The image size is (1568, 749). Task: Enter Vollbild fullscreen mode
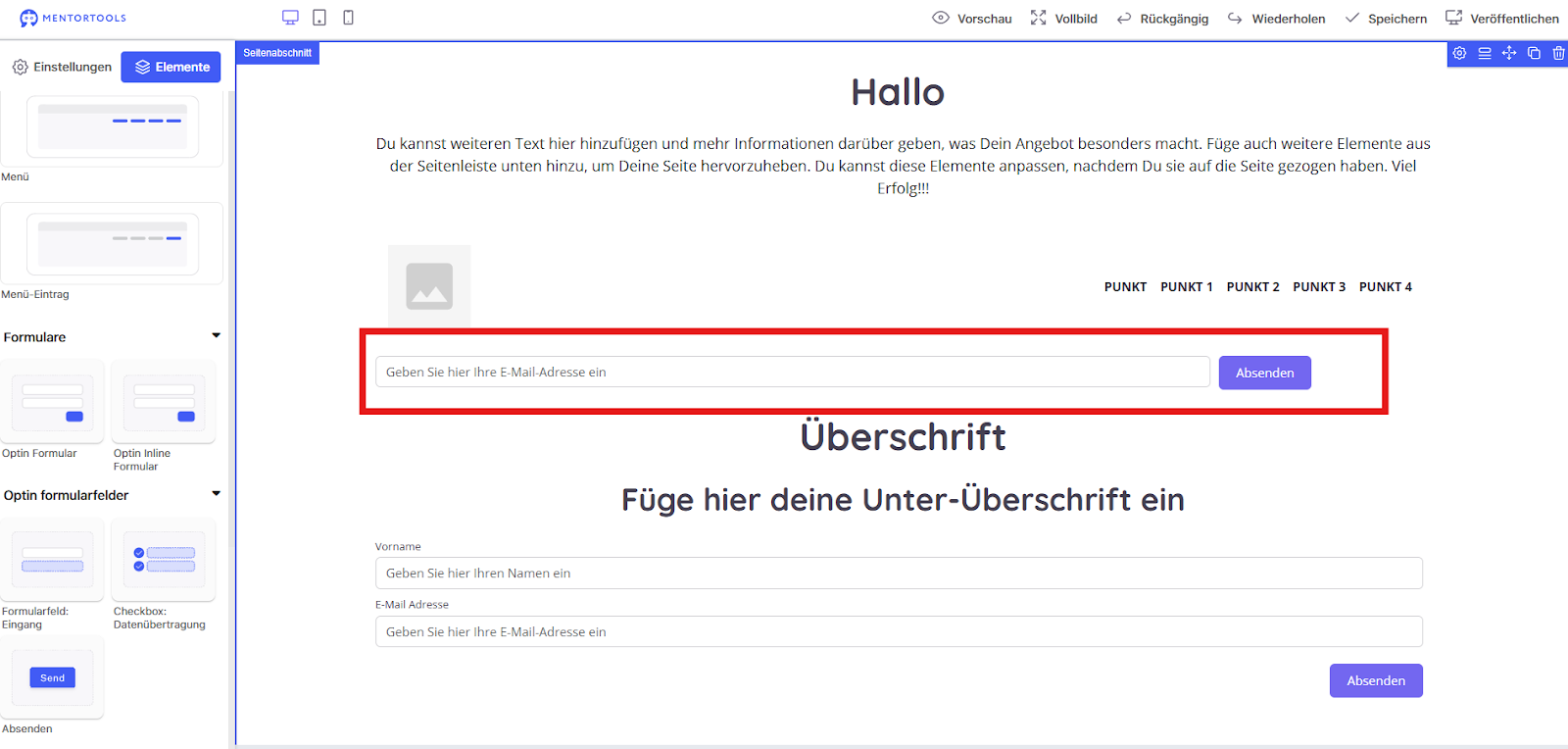[x=1063, y=19]
